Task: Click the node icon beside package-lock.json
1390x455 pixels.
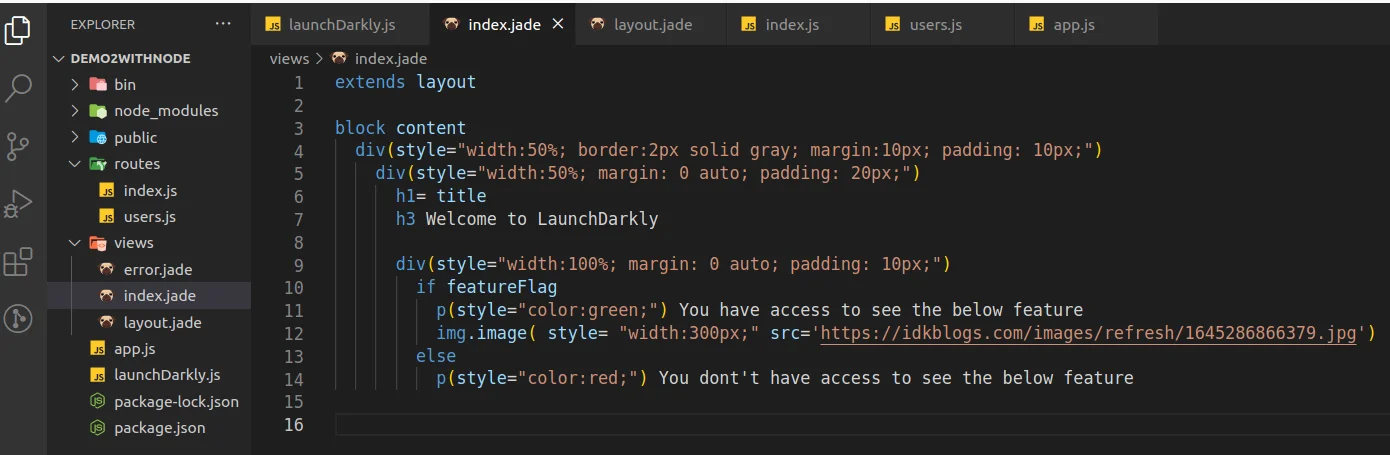Action: tap(98, 402)
